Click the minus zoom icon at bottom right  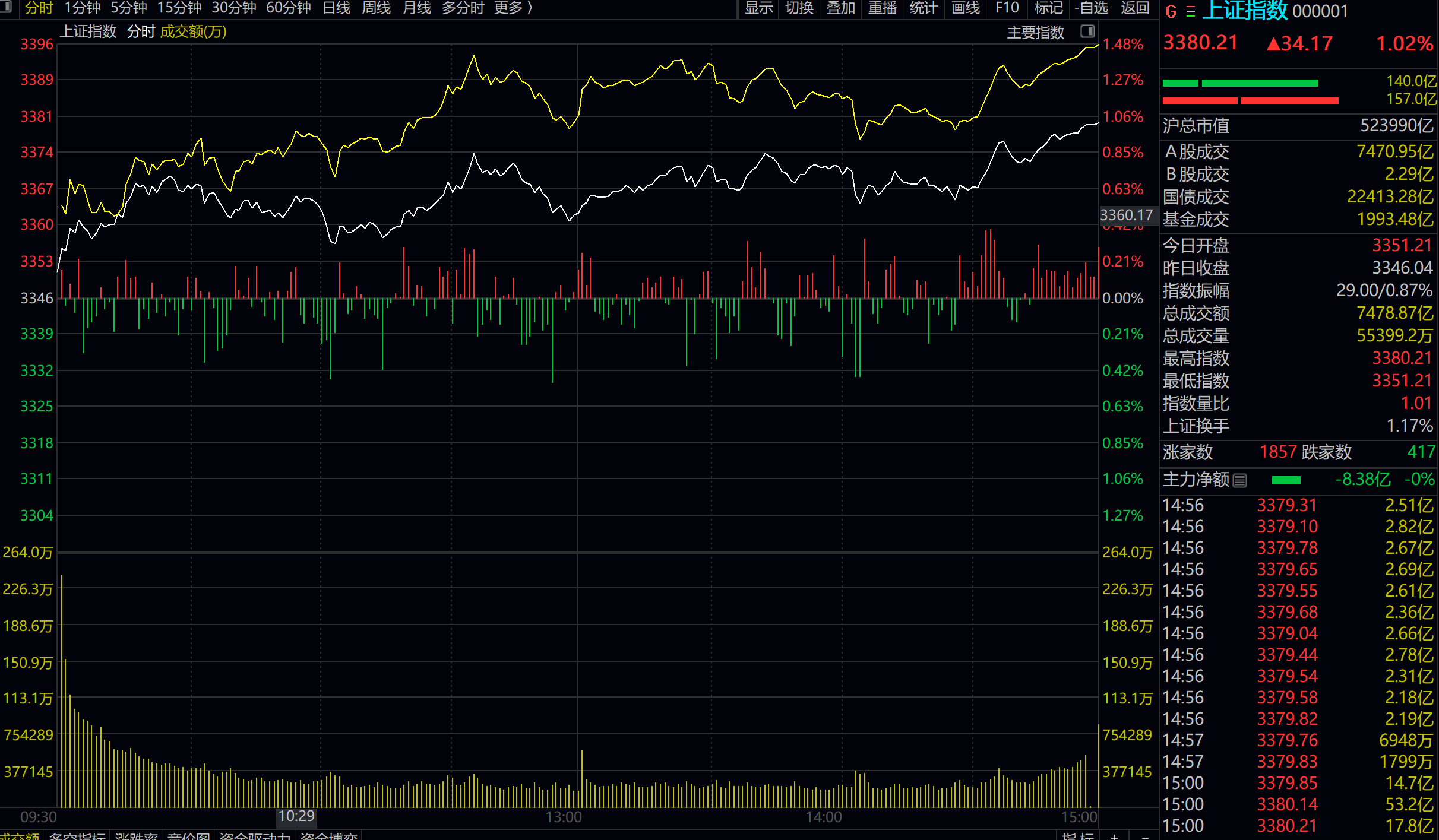coord(1145,836)
